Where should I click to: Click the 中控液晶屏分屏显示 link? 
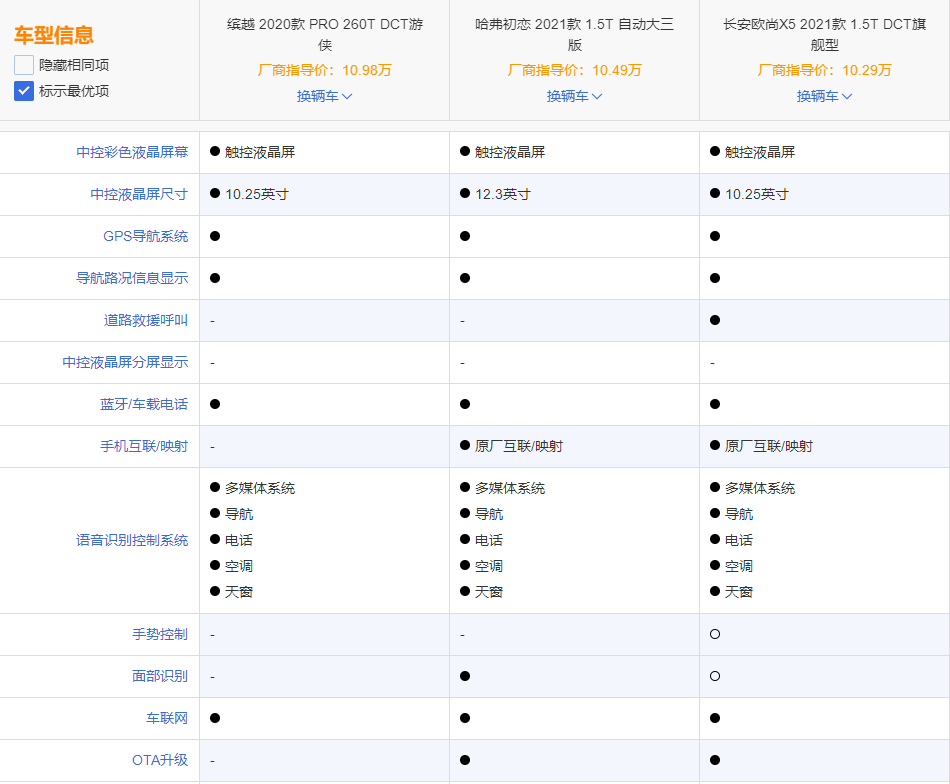(125, 362)
